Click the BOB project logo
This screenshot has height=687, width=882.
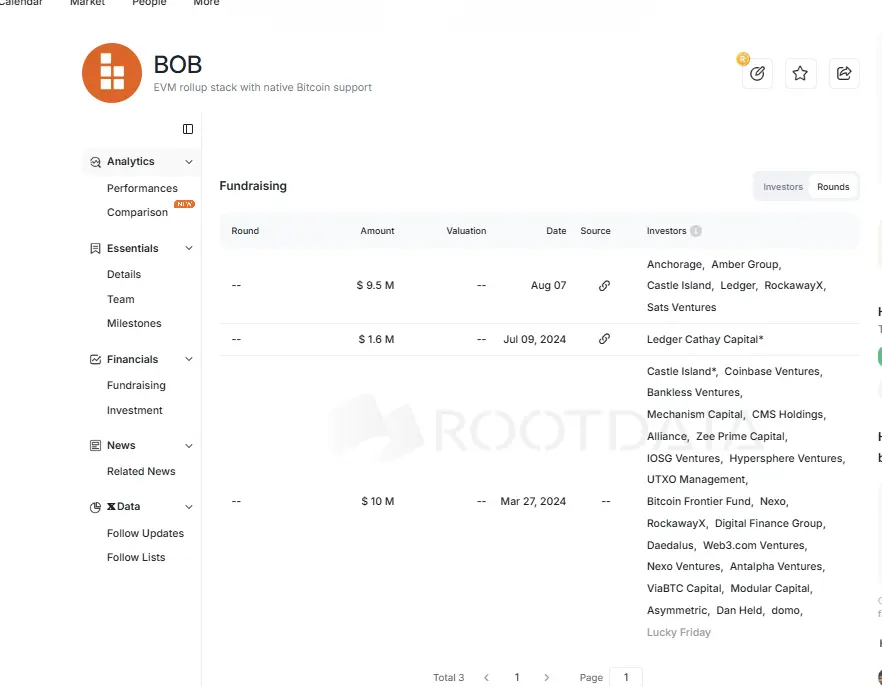pos(112,73)
